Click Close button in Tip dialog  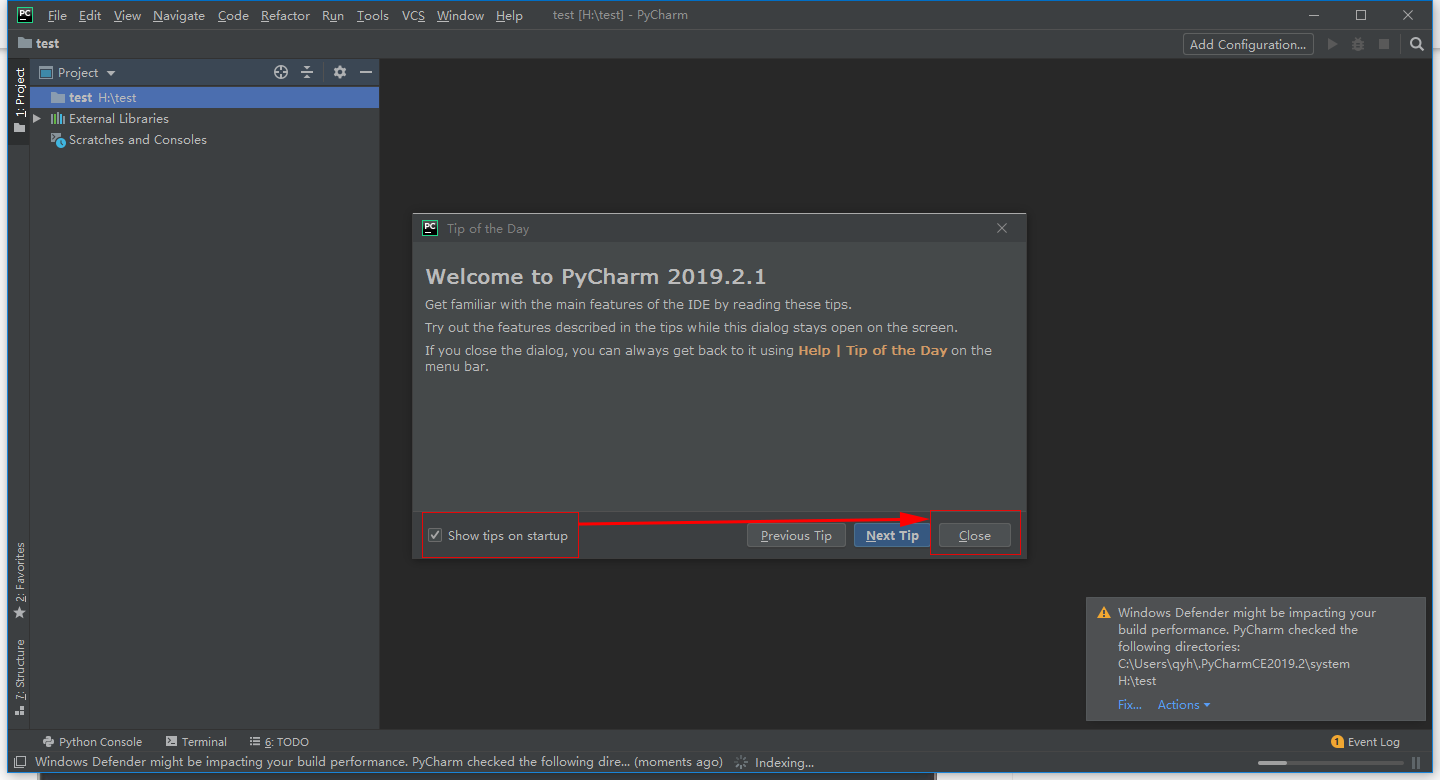click(x=975, y=535)
